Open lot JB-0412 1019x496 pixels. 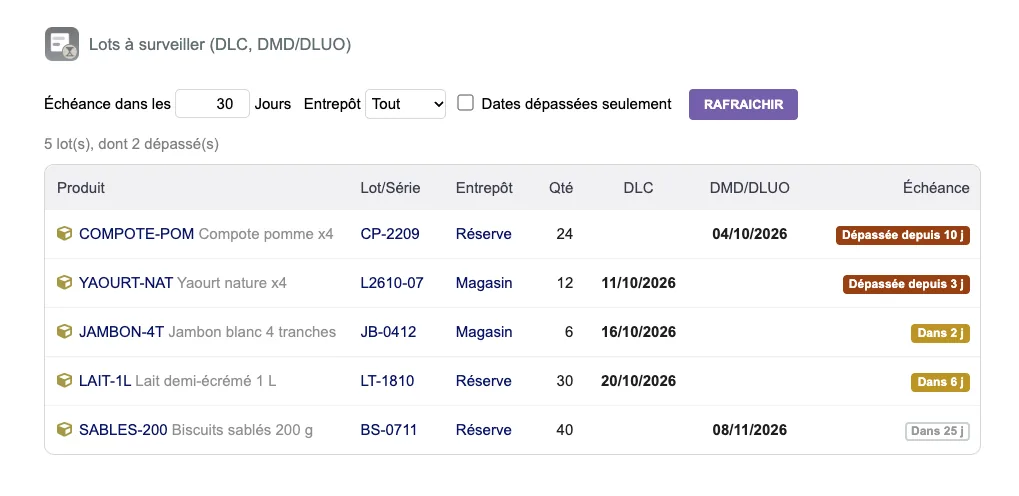pyautogui.click(x=388, y=332)
